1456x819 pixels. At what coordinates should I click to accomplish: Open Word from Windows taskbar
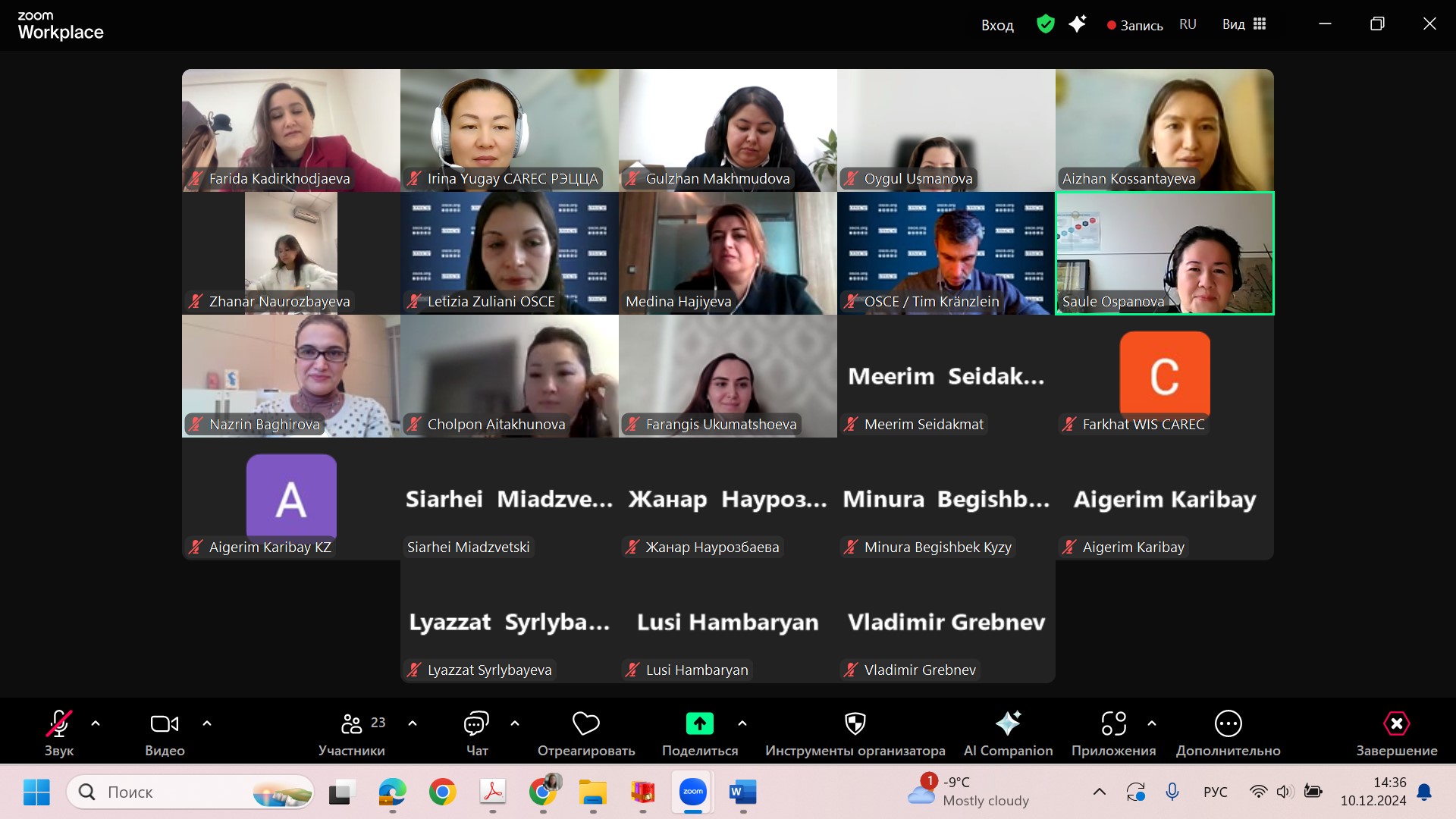pos(742,792)
